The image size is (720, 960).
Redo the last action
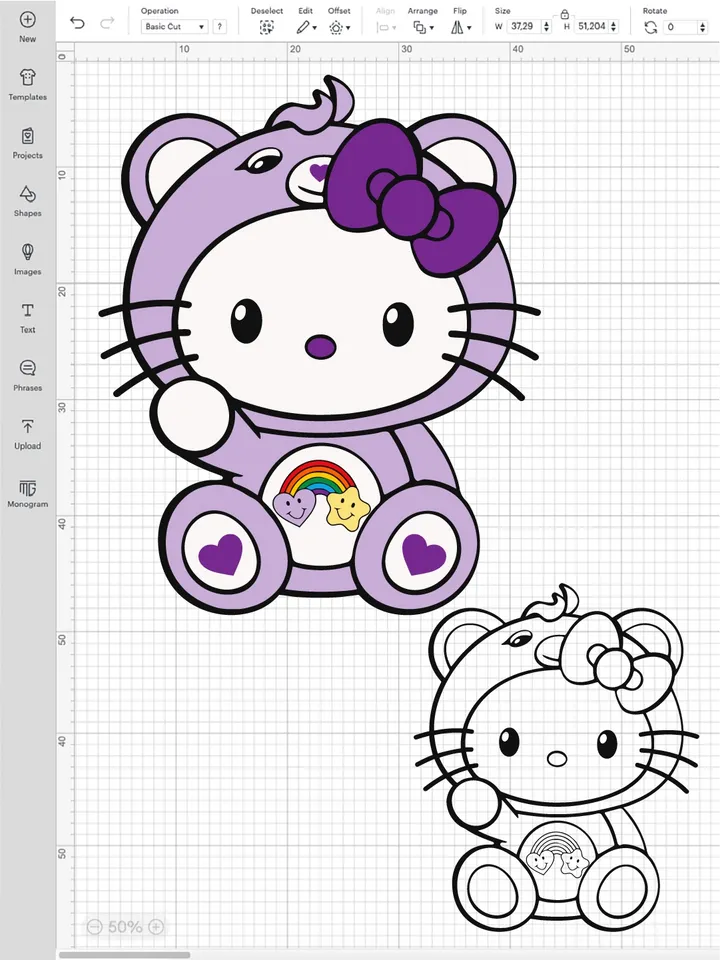[x=107, y=24]
